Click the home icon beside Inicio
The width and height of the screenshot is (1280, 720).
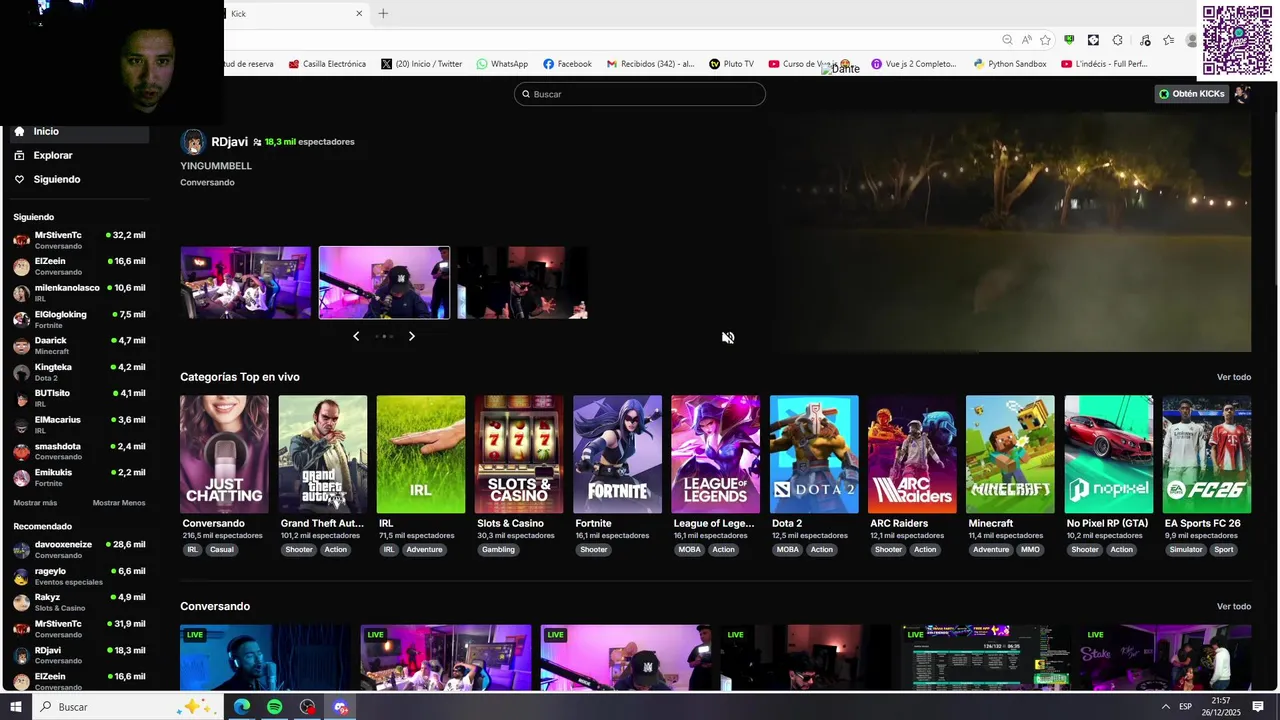19,131
